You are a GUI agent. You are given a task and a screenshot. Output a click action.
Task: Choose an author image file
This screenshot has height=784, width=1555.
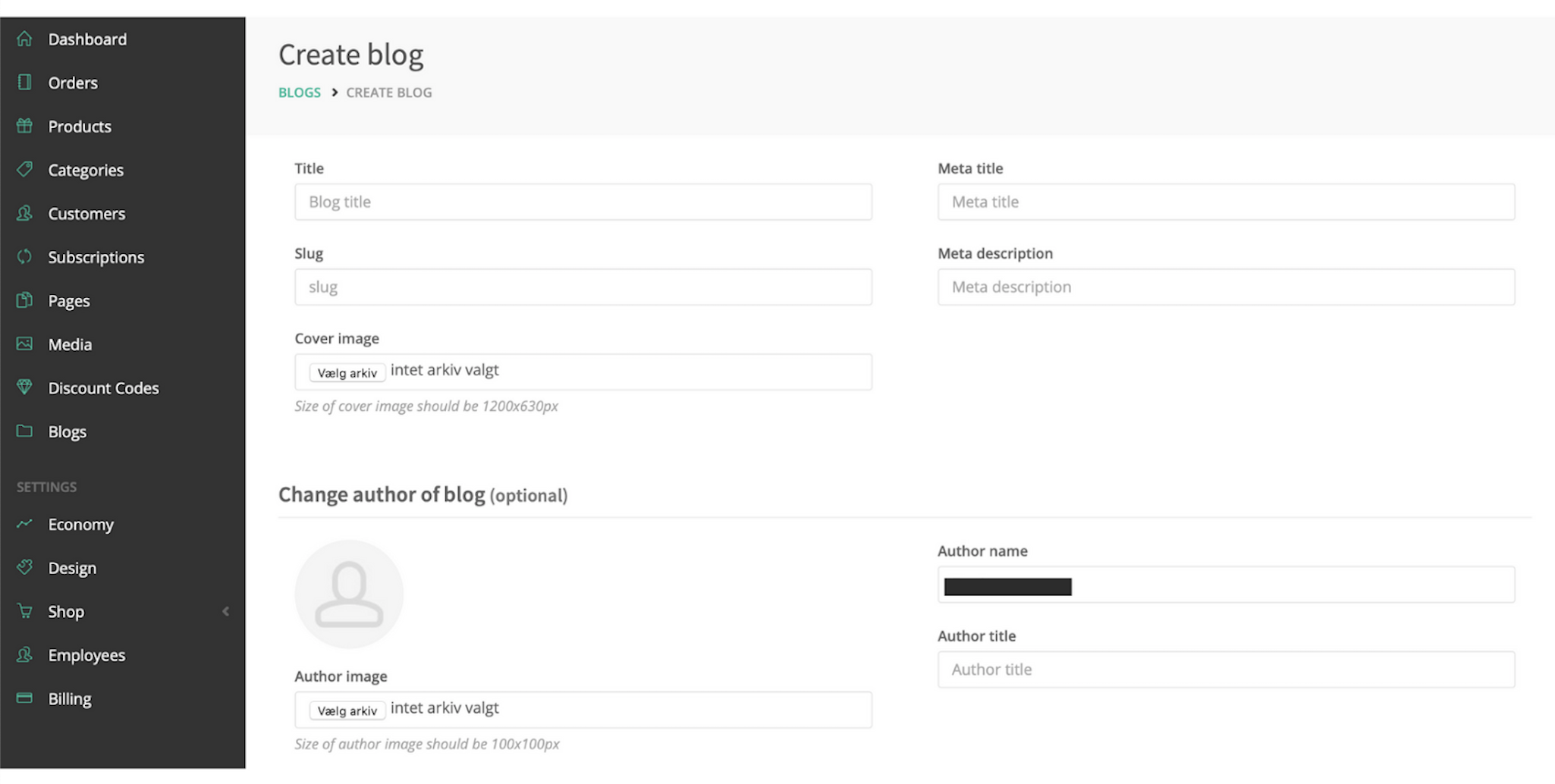click(x=347, y=710)
